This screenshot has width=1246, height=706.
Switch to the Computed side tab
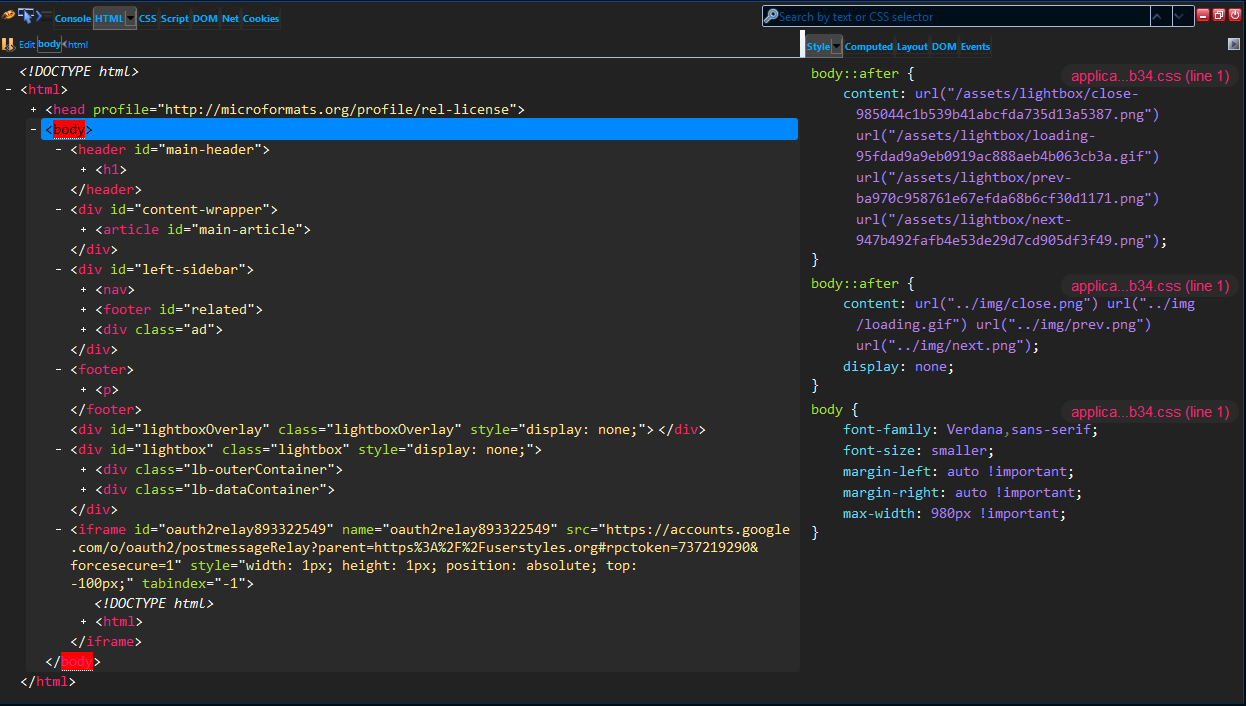coord(868,46)
